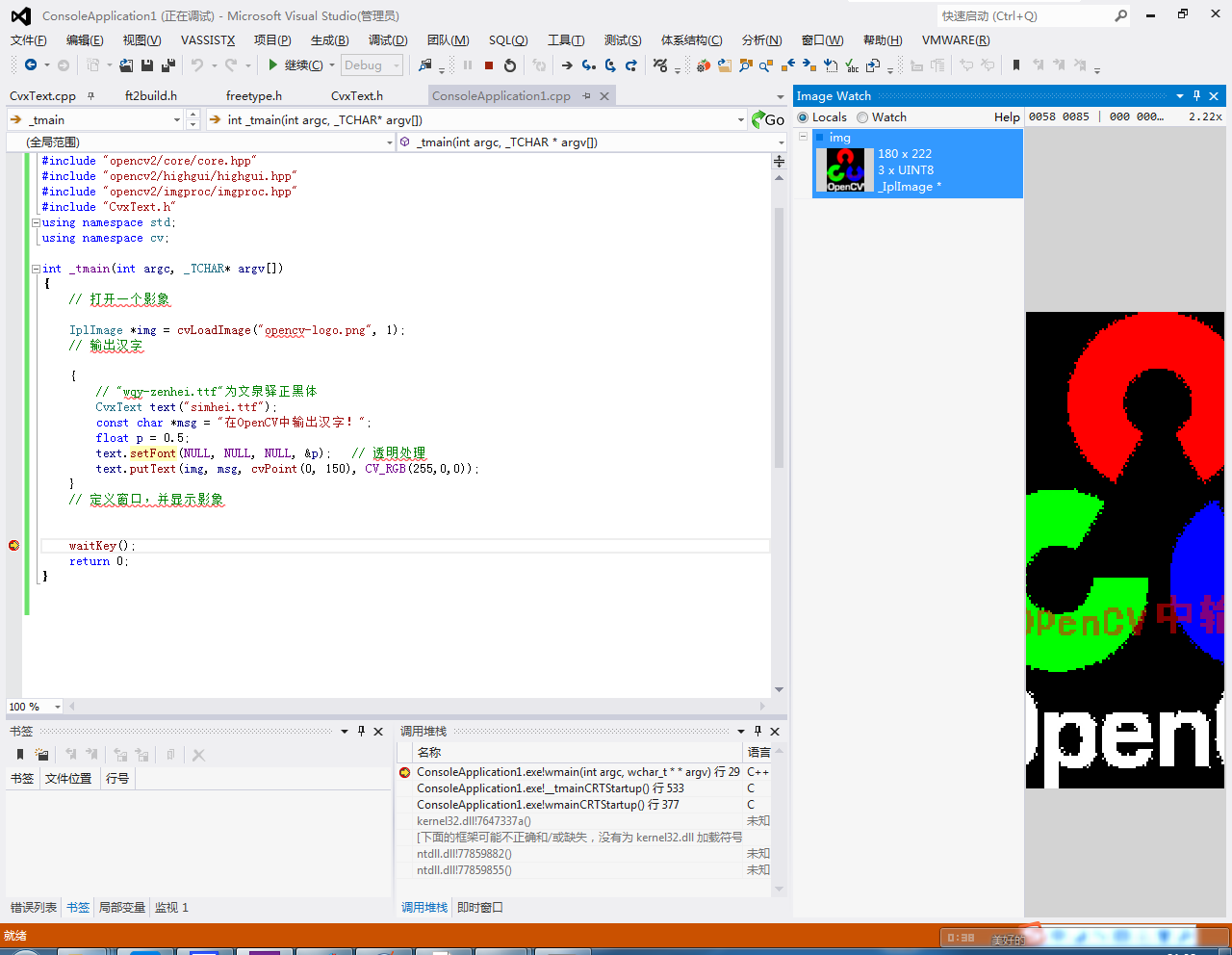Open the Image Watch panel options dropdown
This screenshot has height=955, width=1232.
(x=1180, y=95)
